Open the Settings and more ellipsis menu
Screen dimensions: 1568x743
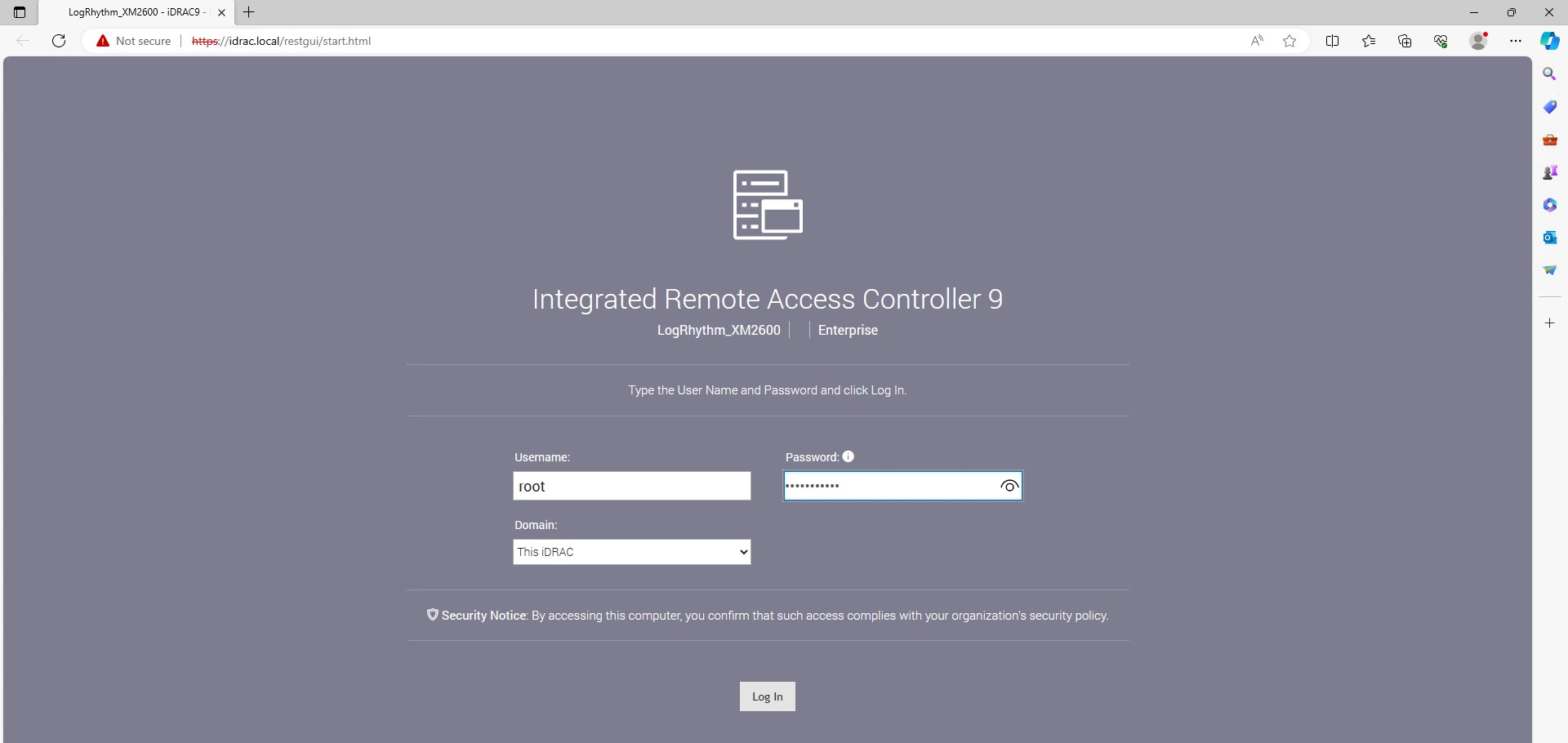click(1516, 40)
